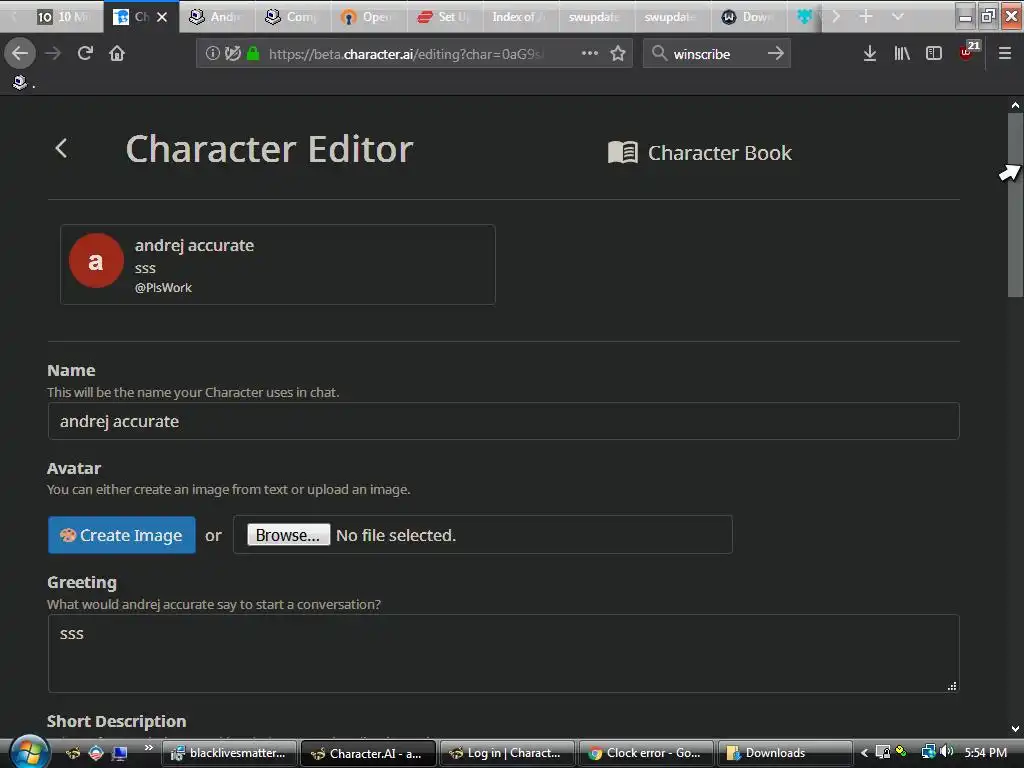The height and width of the screenshot is (768, 1024).
Task: Click the 5:54 PM taskbar clock
Action: pos(985,753)
